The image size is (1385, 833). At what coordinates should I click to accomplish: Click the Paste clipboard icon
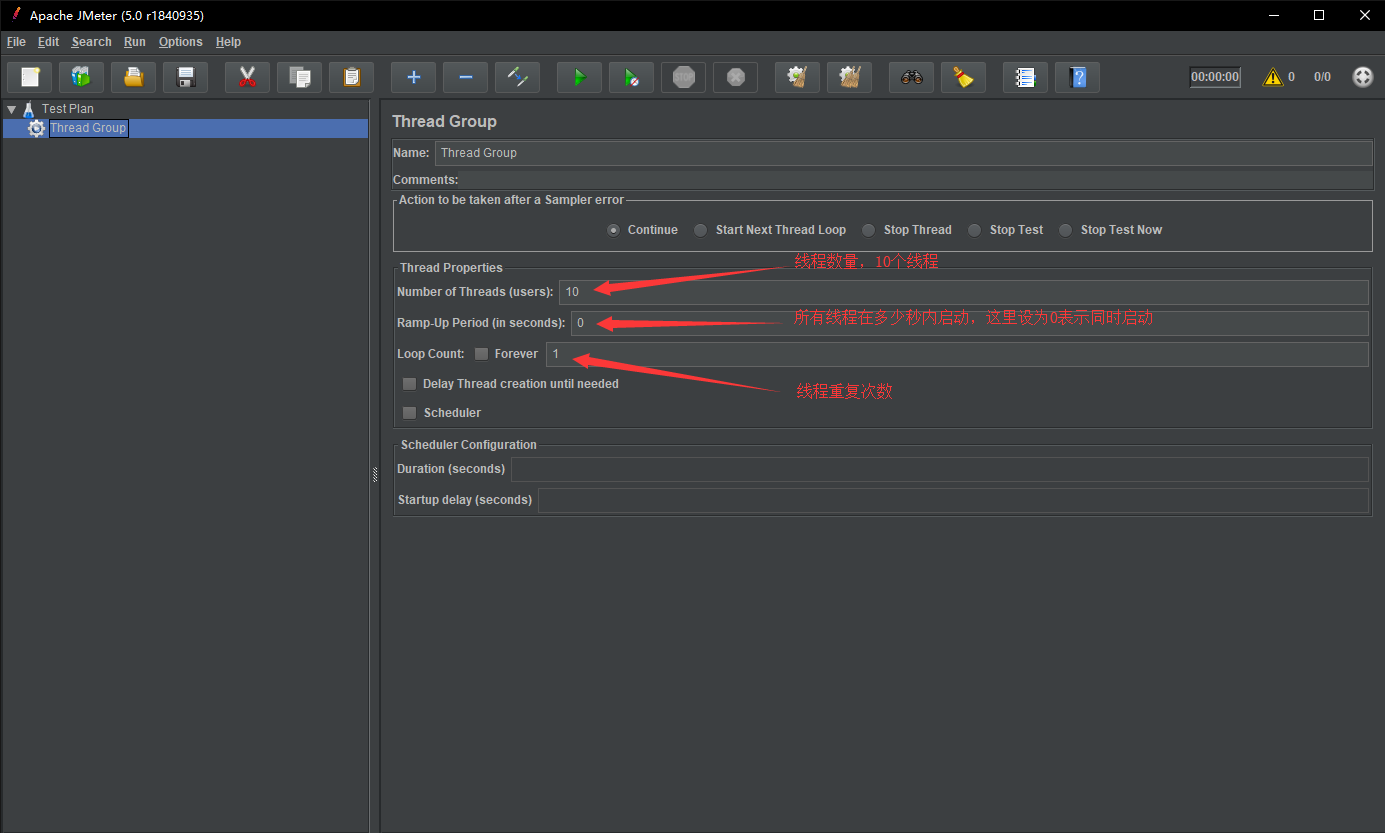point(352,77)
